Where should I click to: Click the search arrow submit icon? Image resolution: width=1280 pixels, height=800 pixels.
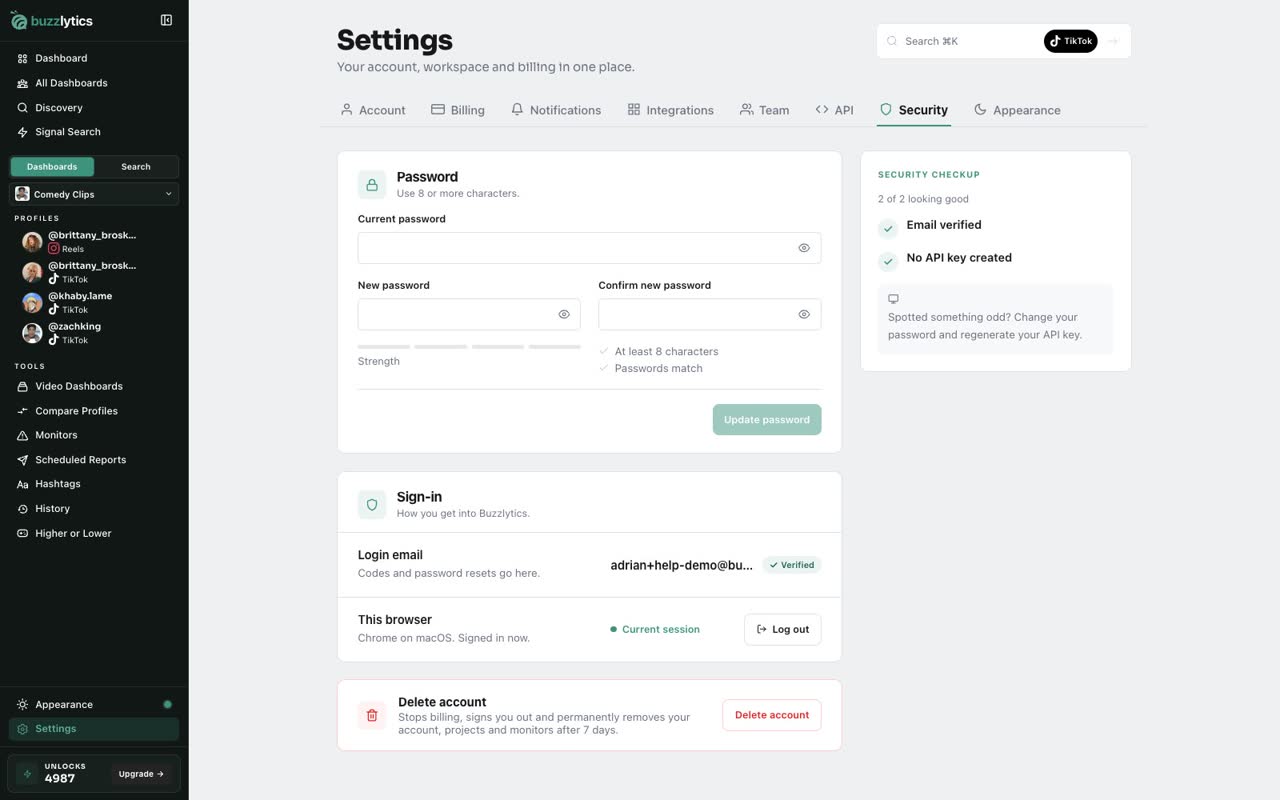[x=1113, y=41]
